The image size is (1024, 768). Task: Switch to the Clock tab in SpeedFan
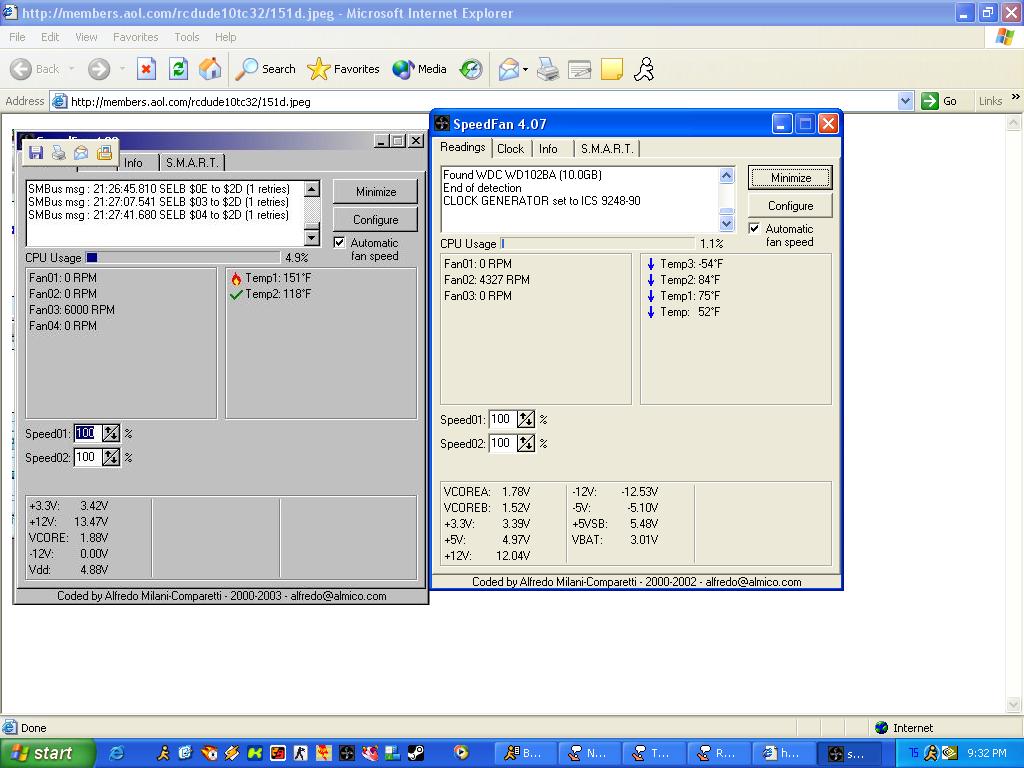pos(510,149)
